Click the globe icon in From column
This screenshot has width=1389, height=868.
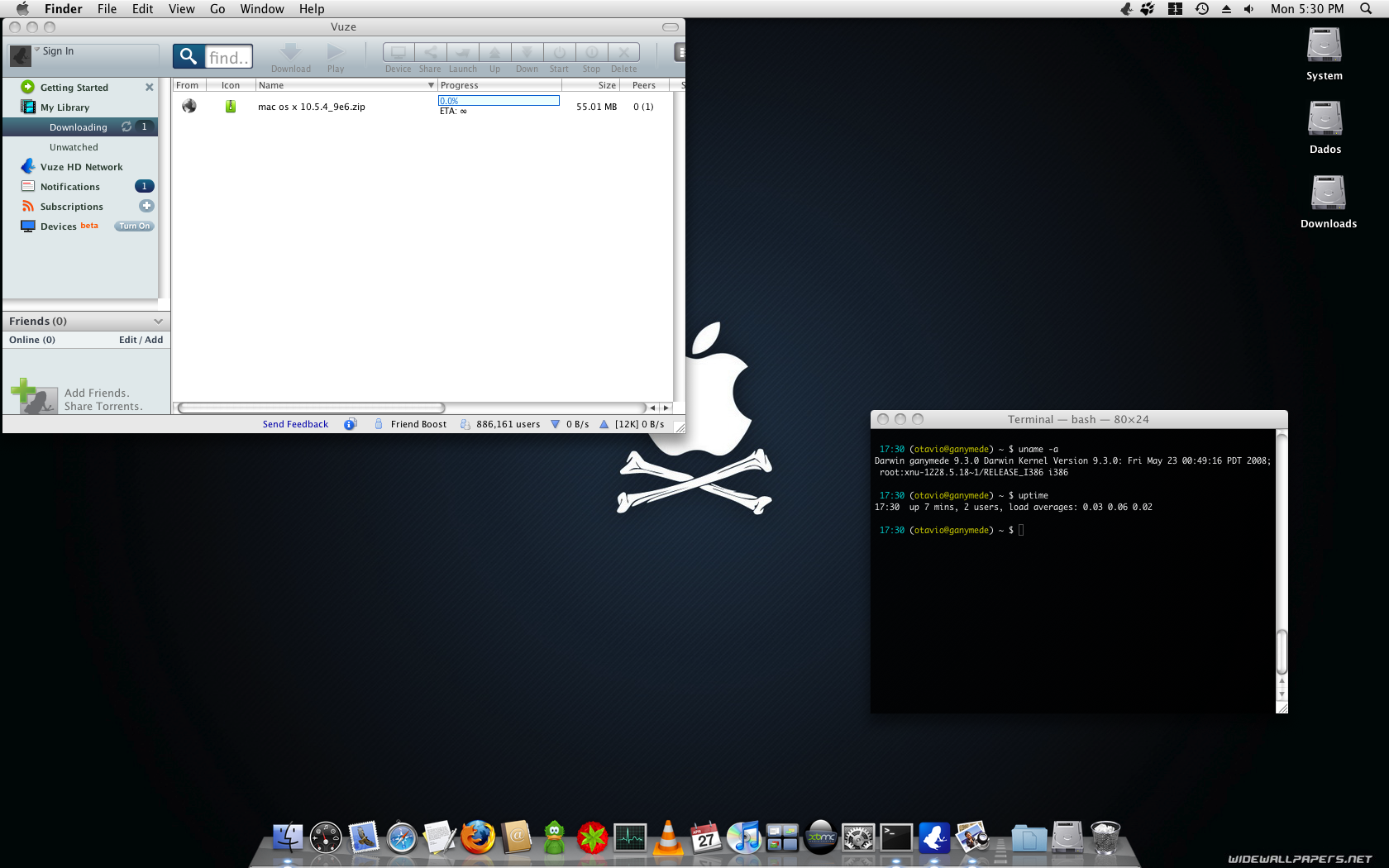point(189,106)
